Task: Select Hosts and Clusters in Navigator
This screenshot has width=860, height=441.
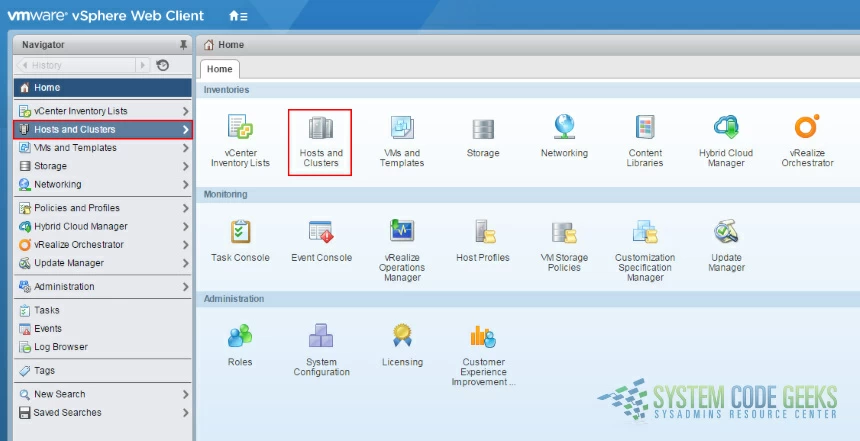Action: pos(103,129)
